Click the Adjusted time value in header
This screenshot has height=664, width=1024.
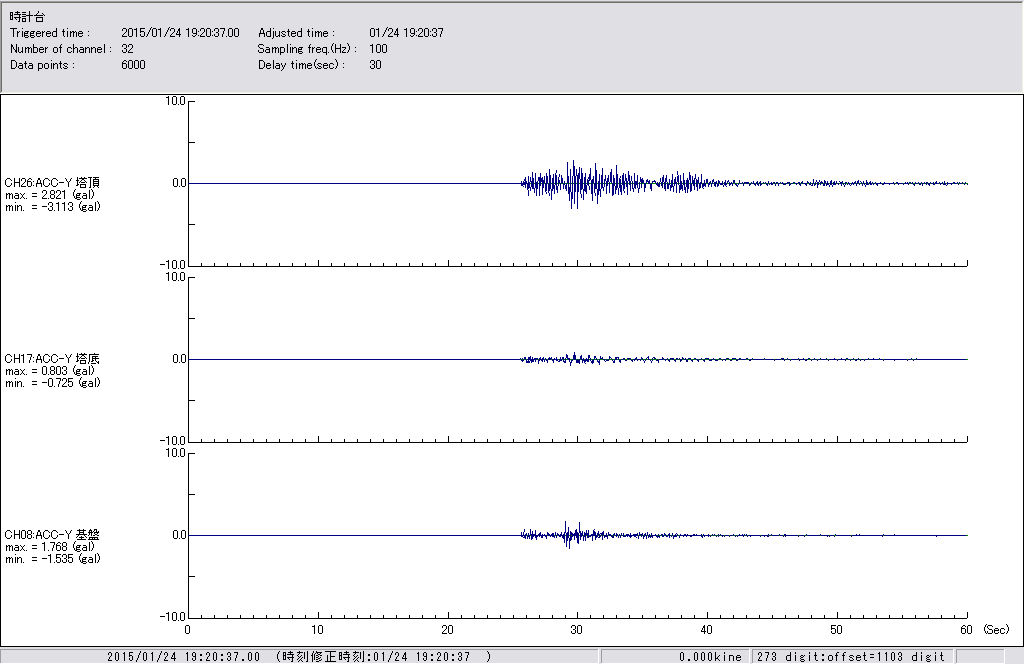pos(406,33)
